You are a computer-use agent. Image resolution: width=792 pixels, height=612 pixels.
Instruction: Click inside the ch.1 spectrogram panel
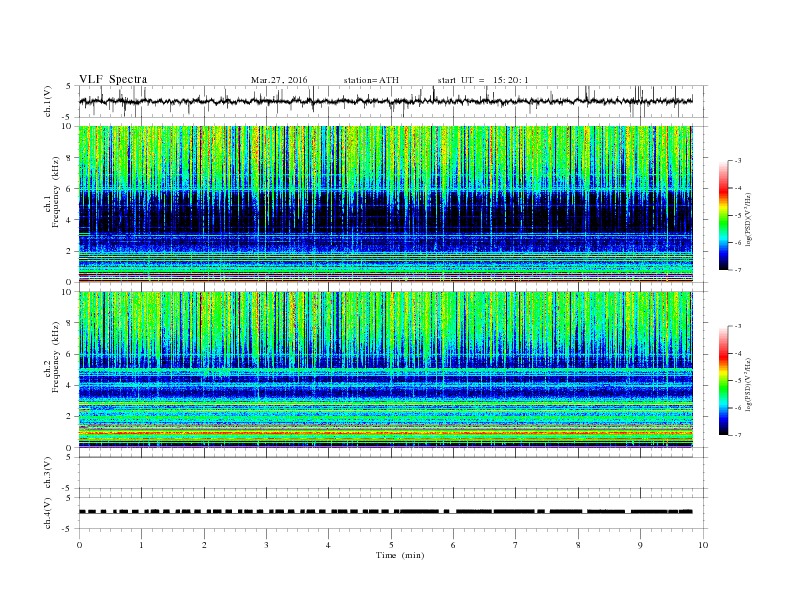(386, 204)
